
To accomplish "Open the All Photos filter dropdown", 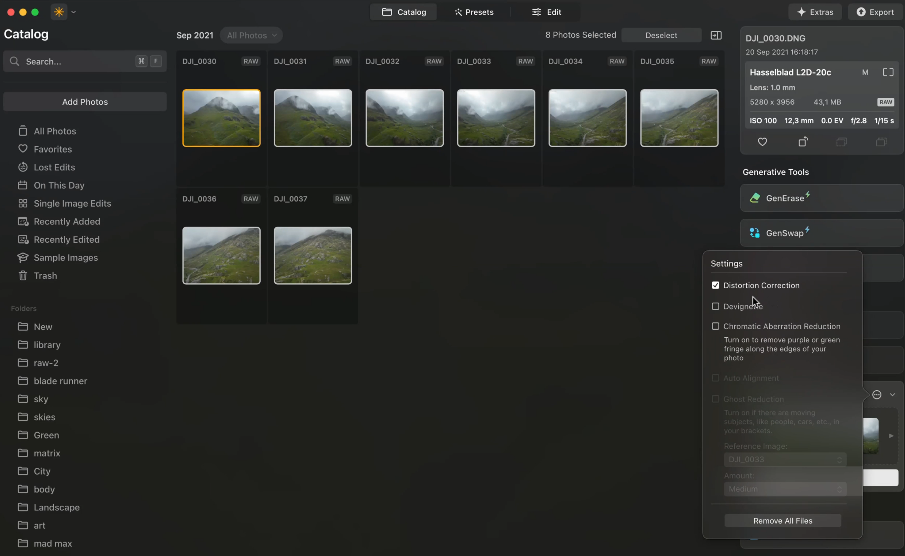I will (251, 35).
